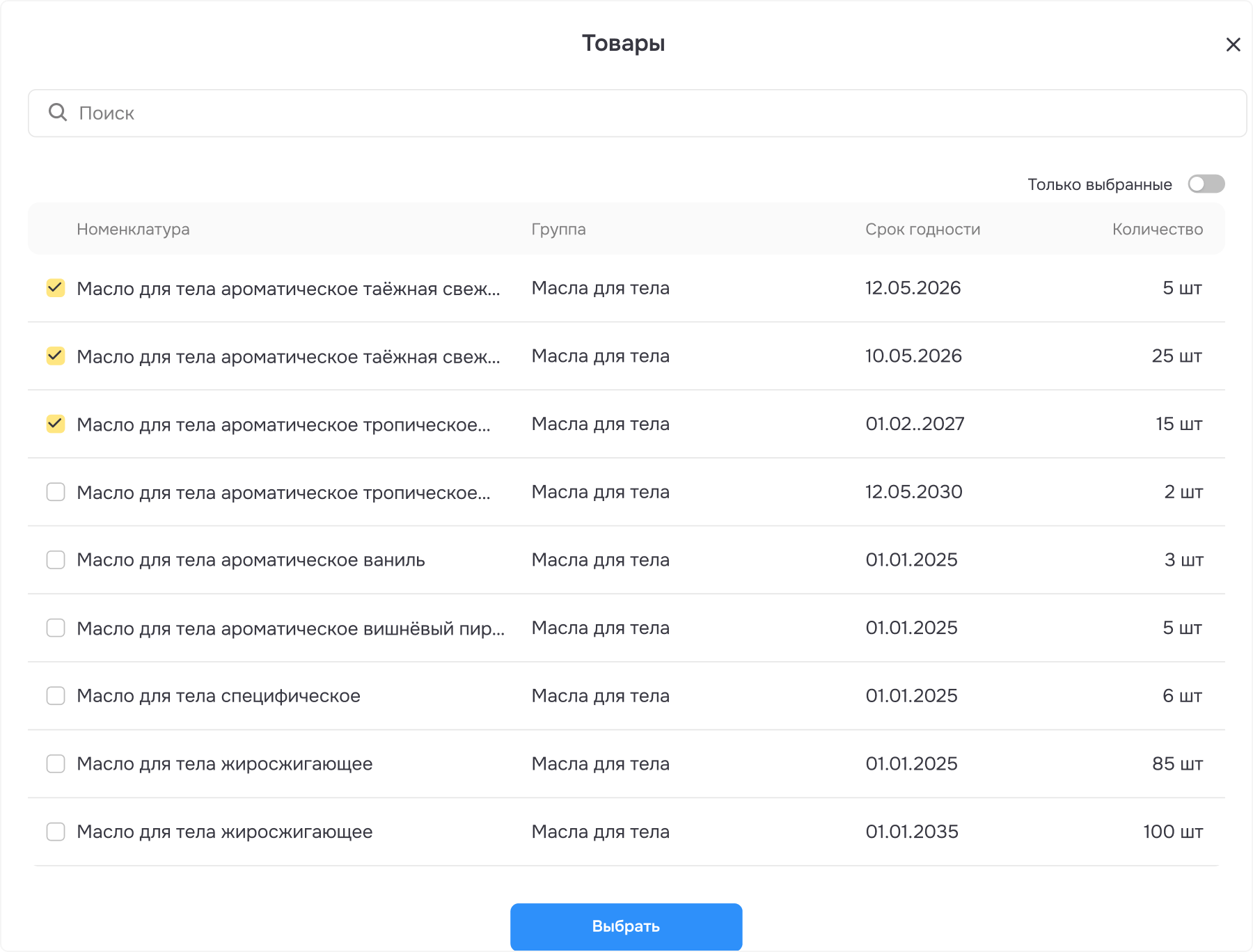This screenshot has width=1253, height=952.
Task: Check the product expiring 12.05.2030
Action: 56,492
